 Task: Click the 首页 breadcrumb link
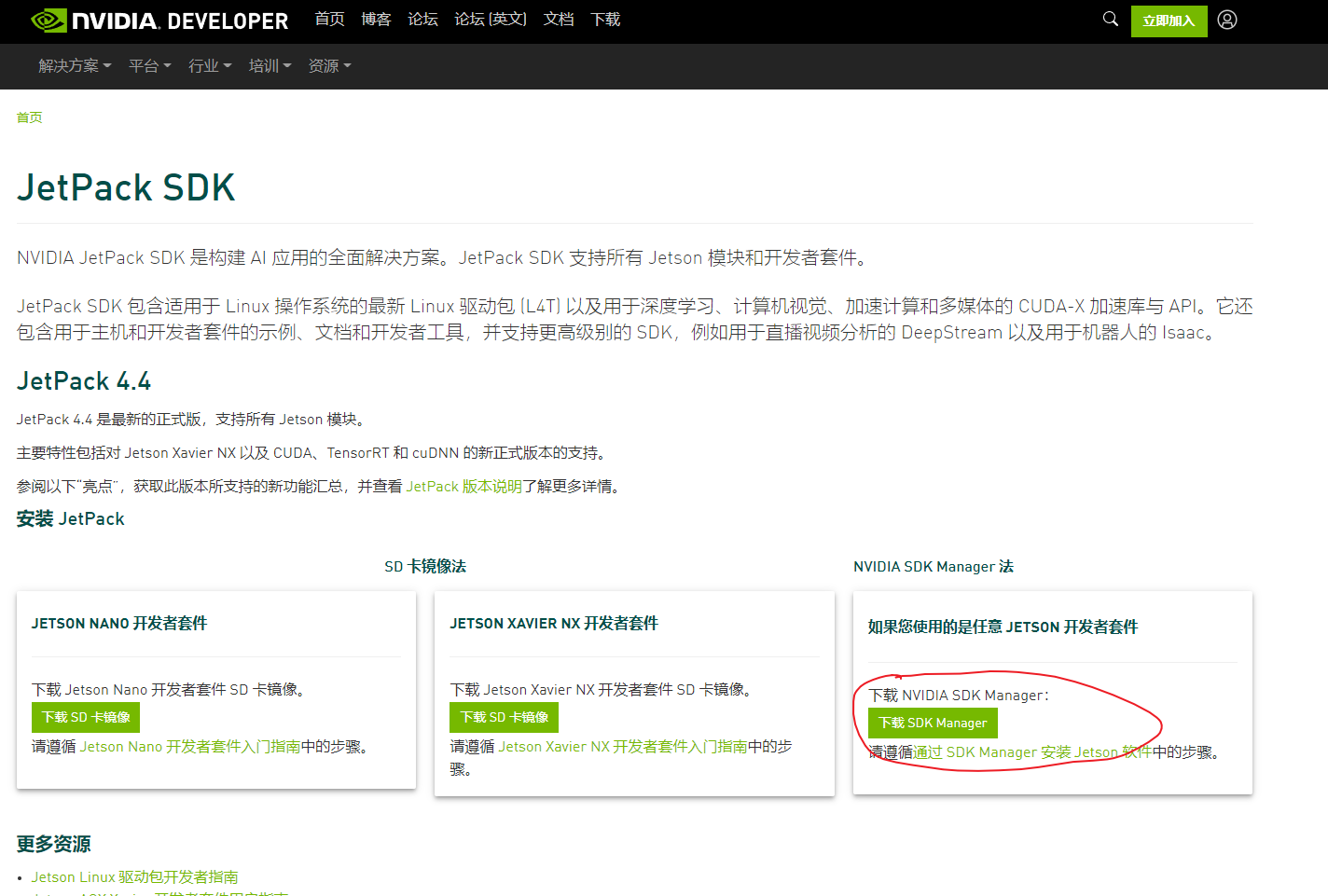pos(29,117)
